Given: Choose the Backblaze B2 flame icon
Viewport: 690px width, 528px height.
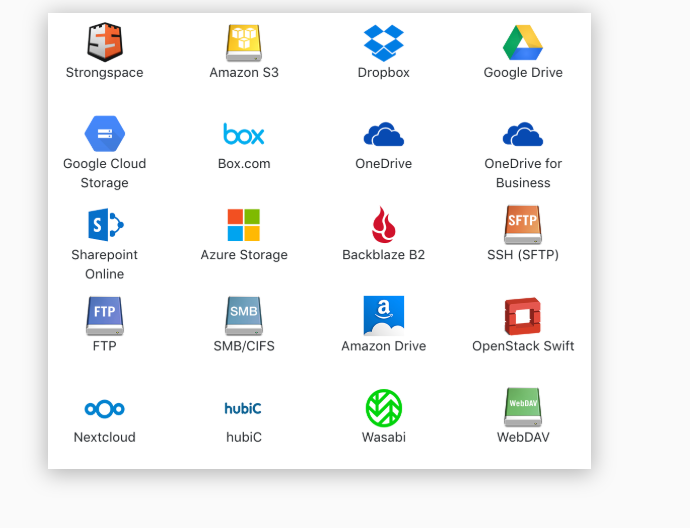Looking at the screenshot, I should pos(384,224).
